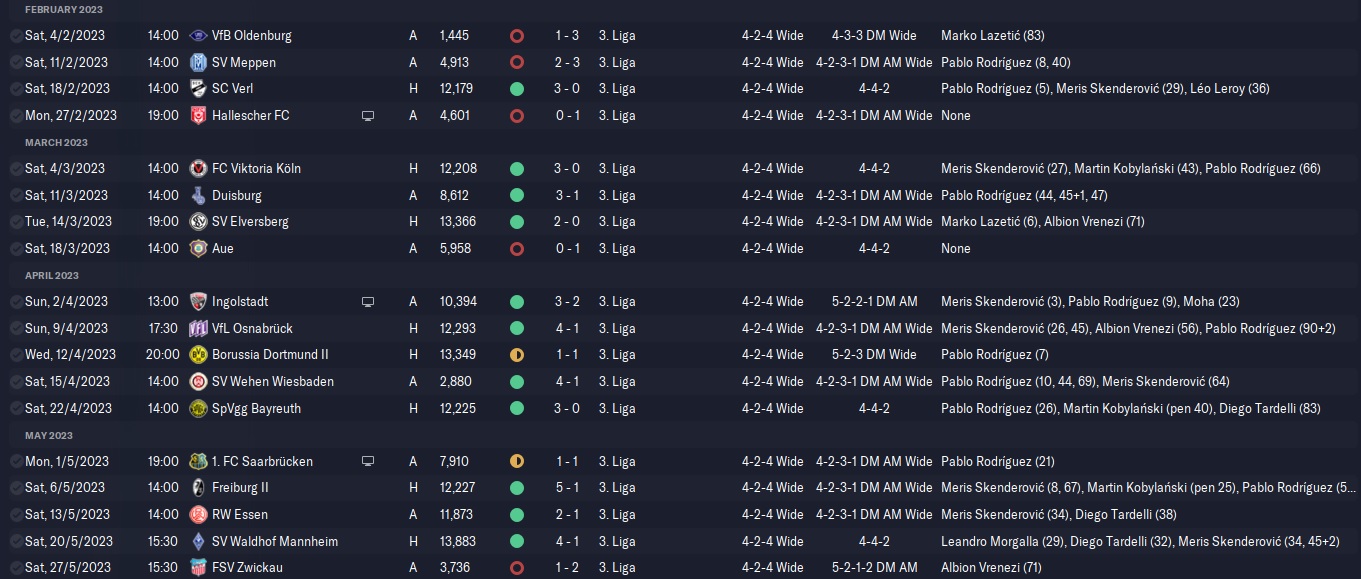This screenshot has height=579, width=1361.
Task: Click the TV icon on the Ingolstadt fixture
Action: 368,301
